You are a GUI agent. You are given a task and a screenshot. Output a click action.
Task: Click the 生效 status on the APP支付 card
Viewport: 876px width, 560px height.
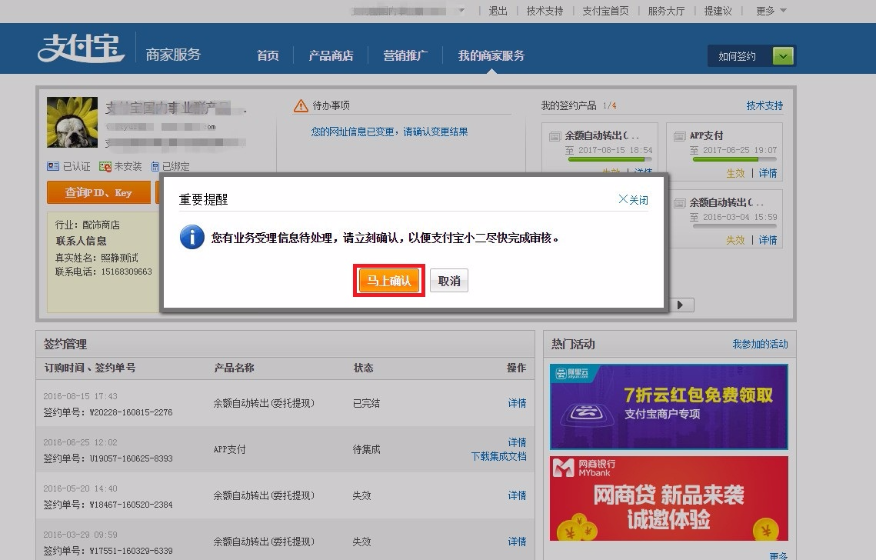pyautogui.click(x=735, y=173)
